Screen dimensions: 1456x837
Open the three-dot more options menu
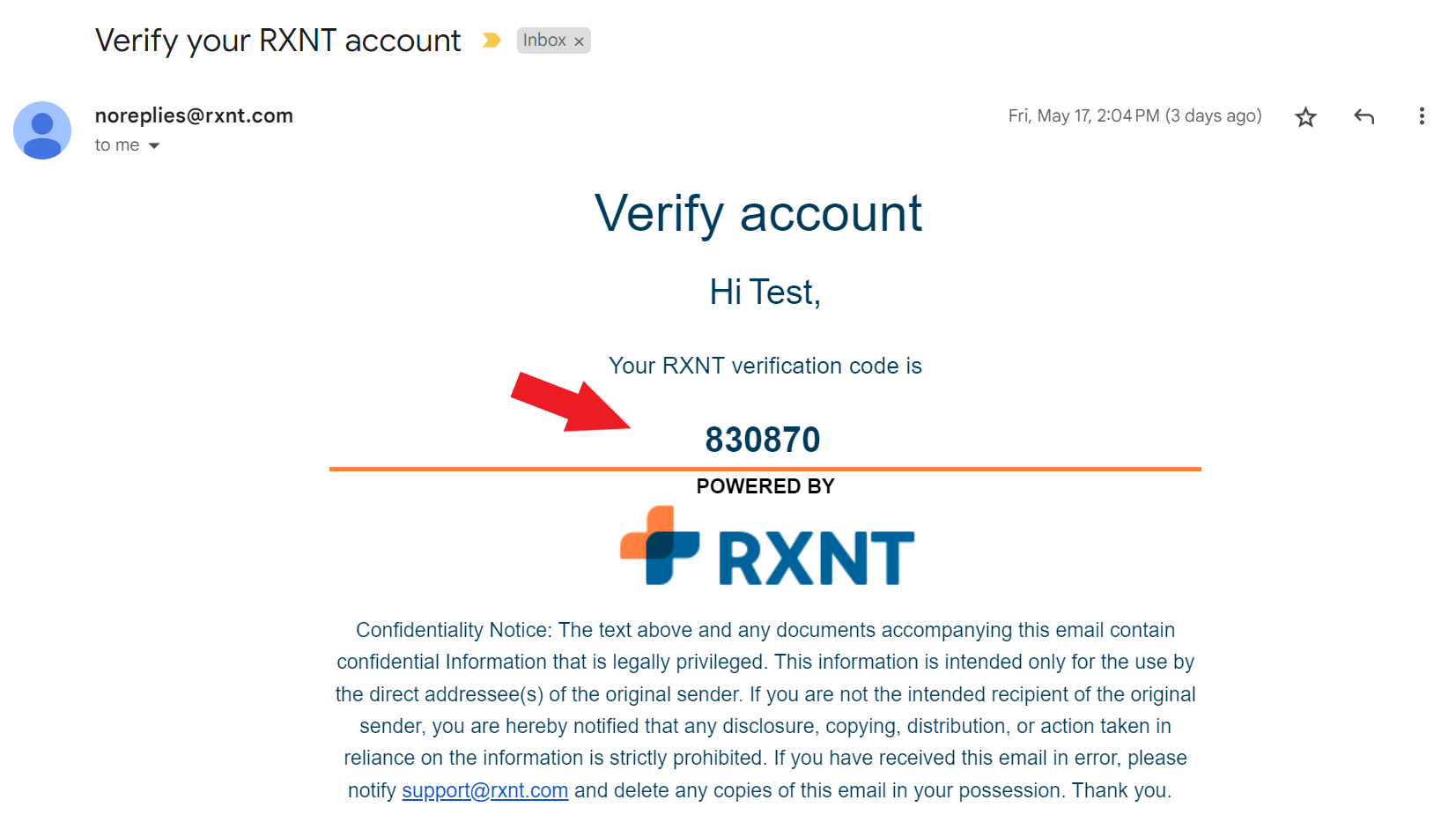[1422, 116]
